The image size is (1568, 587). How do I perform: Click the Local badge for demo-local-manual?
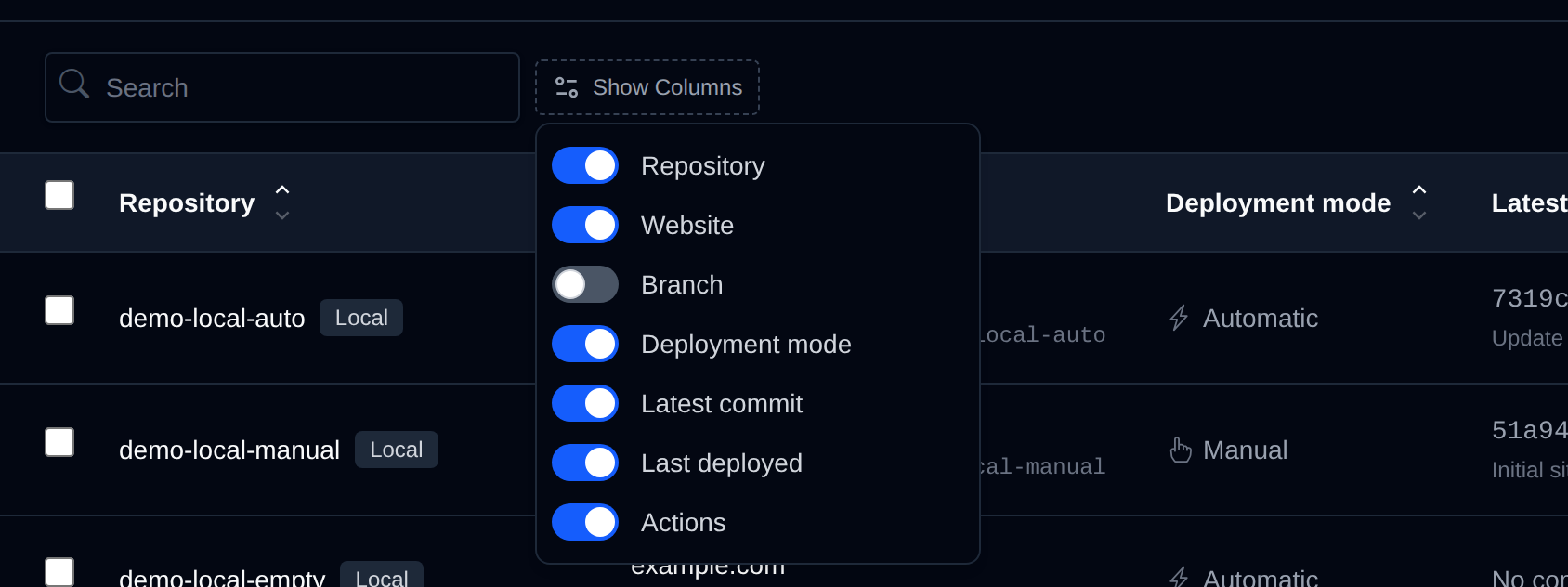point(397,450)
